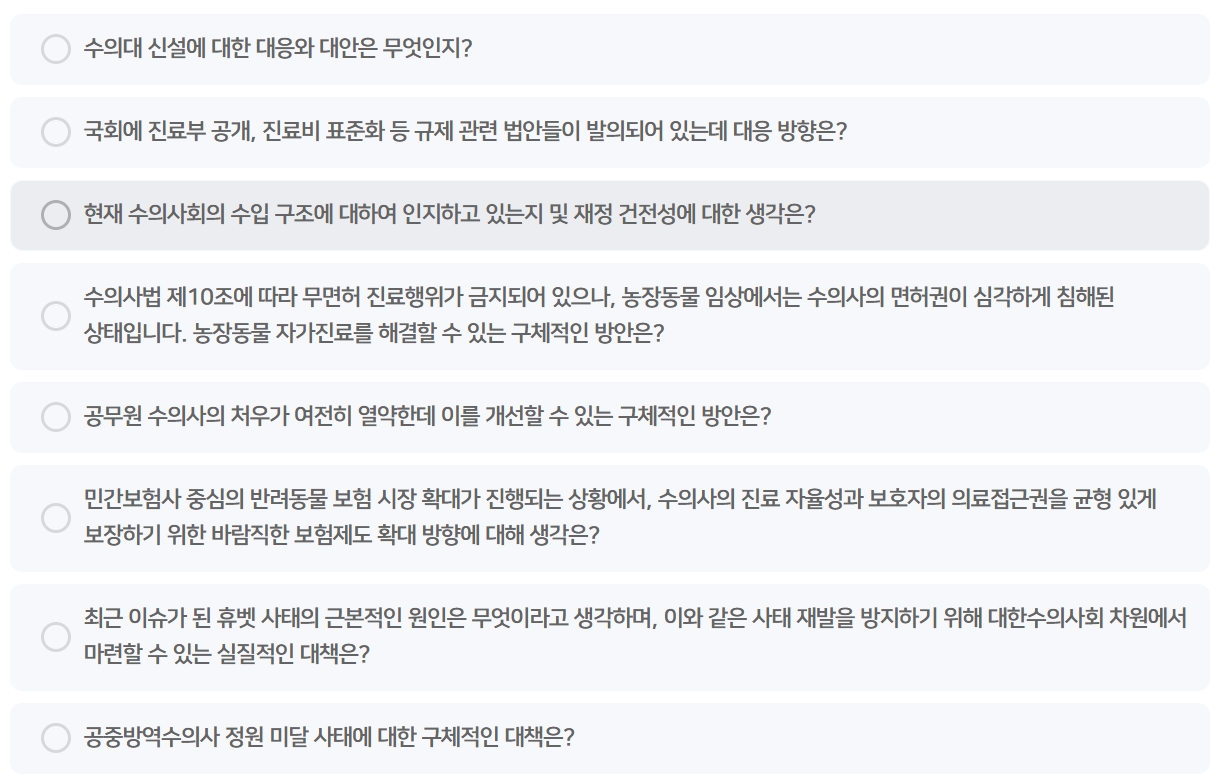Click the line '마련할 수 있는 실질적인 대책은?'
1215x783 pixels.
point(227,655)
